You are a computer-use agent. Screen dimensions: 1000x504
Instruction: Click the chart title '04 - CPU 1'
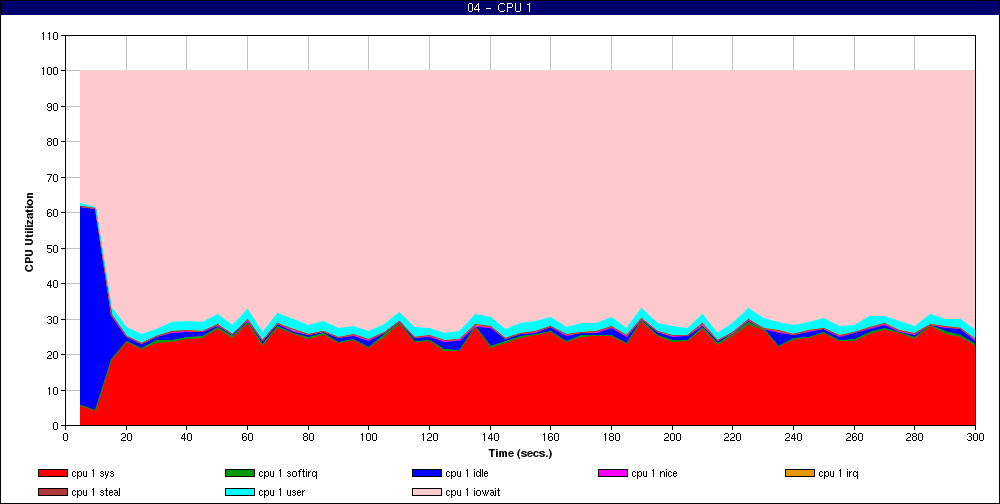(x=499, y=8)
